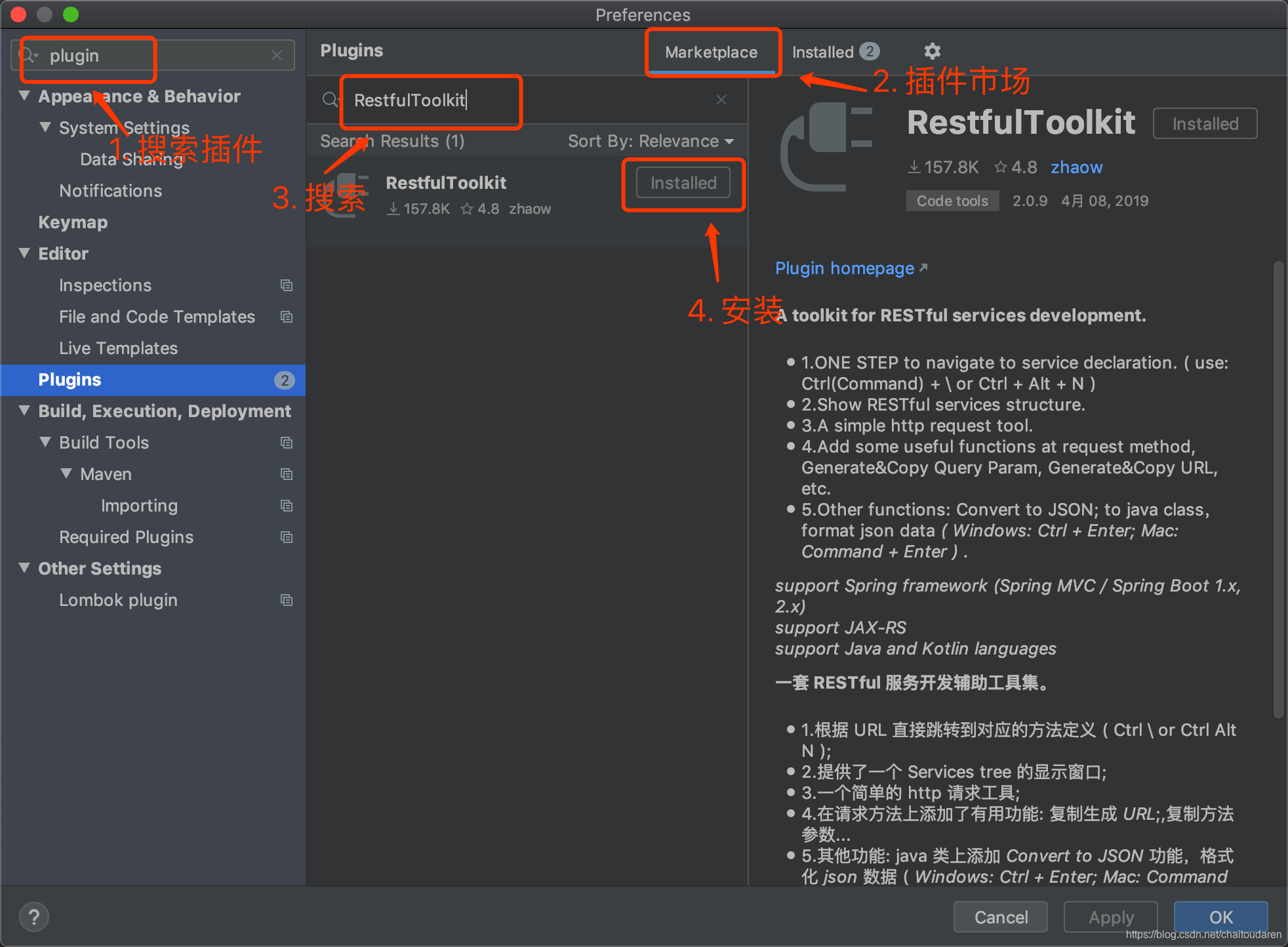The height and width of the screenshot is (947, 1288).
Task: Open Inspections settings page
Action: (105, 285)
